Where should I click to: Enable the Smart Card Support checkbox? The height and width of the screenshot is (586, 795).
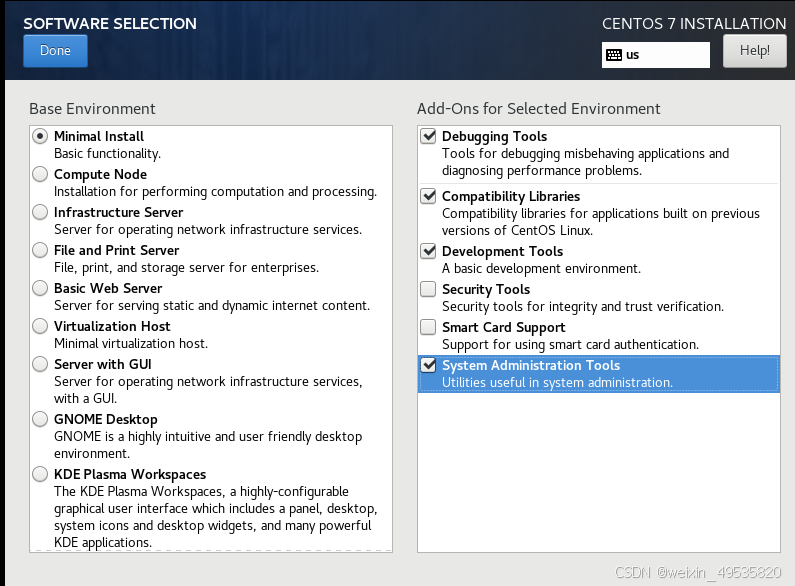[x=428, y=327]
